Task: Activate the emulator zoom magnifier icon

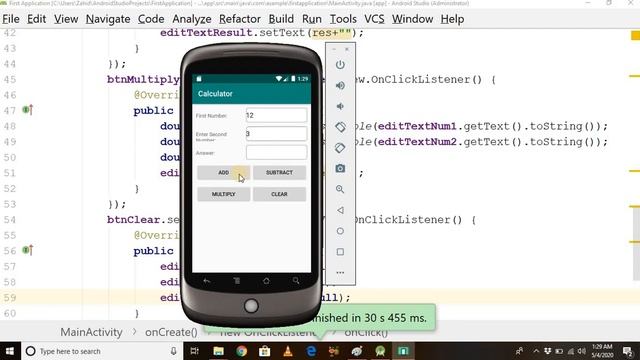Action: (x=340, y=189)
